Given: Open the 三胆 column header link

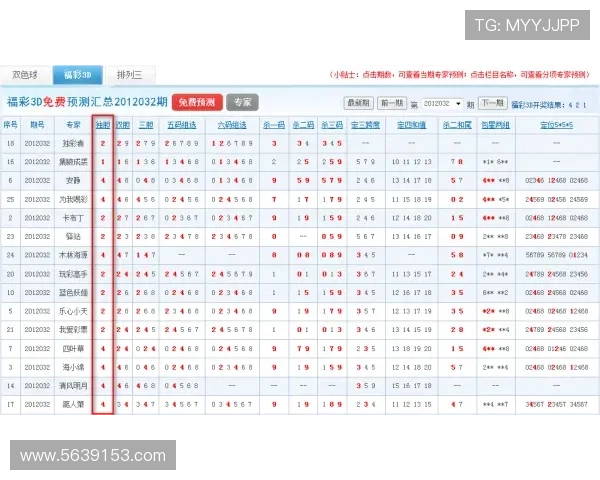Looking at the screenshot, I should (x=146, y=125).
